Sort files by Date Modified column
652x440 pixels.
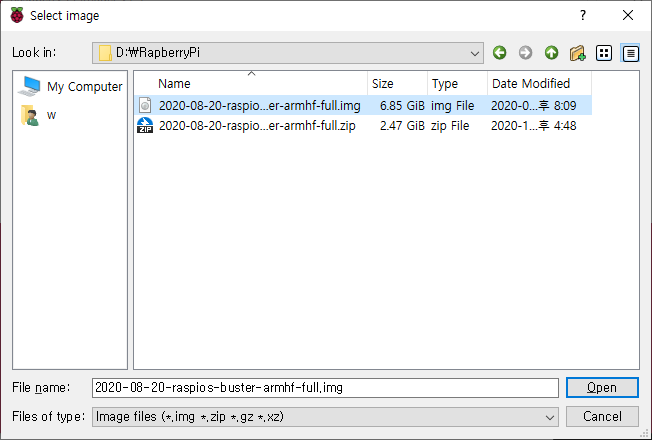[539, 84]
